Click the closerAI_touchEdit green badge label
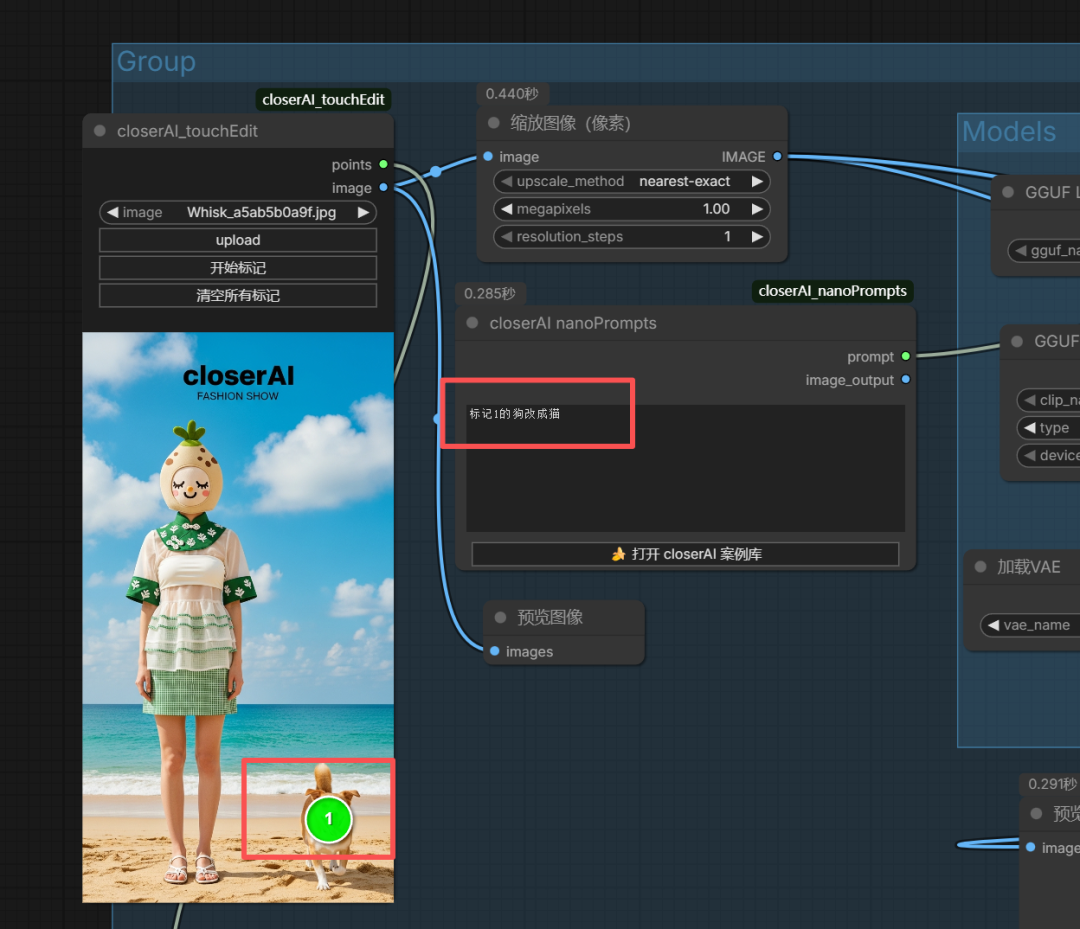 [323, 100]
